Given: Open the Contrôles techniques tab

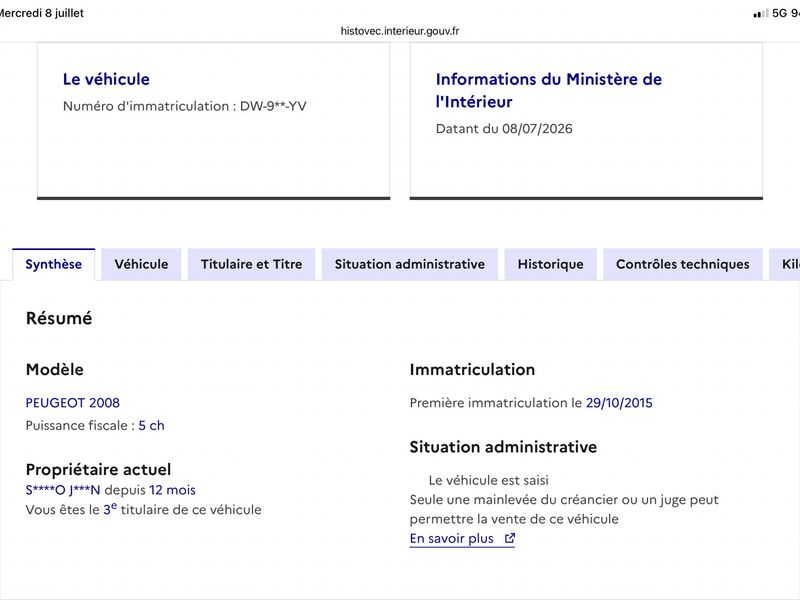Looking at the screenshot, I should (x=683, y=264).
